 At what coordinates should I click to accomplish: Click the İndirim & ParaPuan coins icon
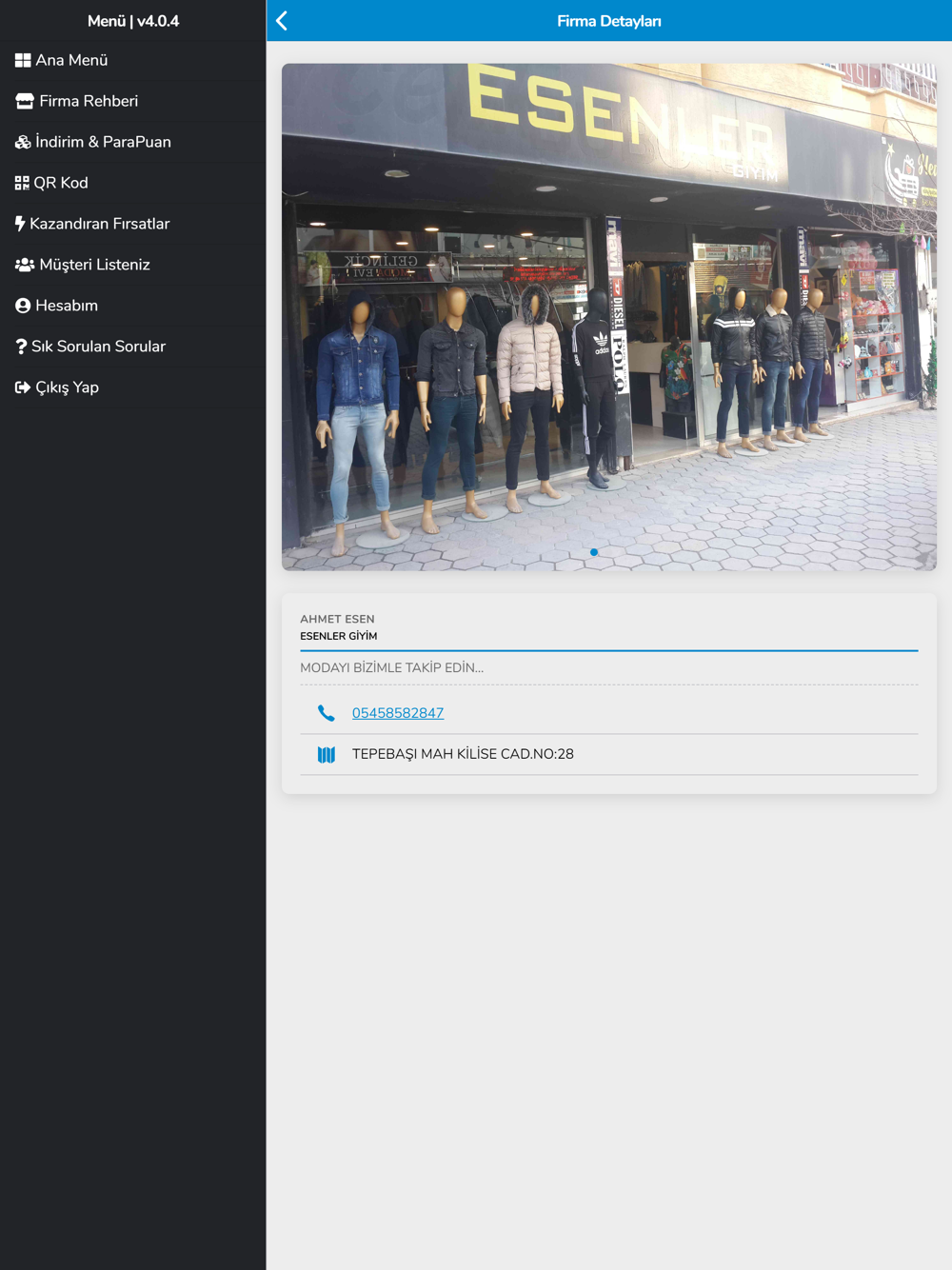[x=23, y=142]
